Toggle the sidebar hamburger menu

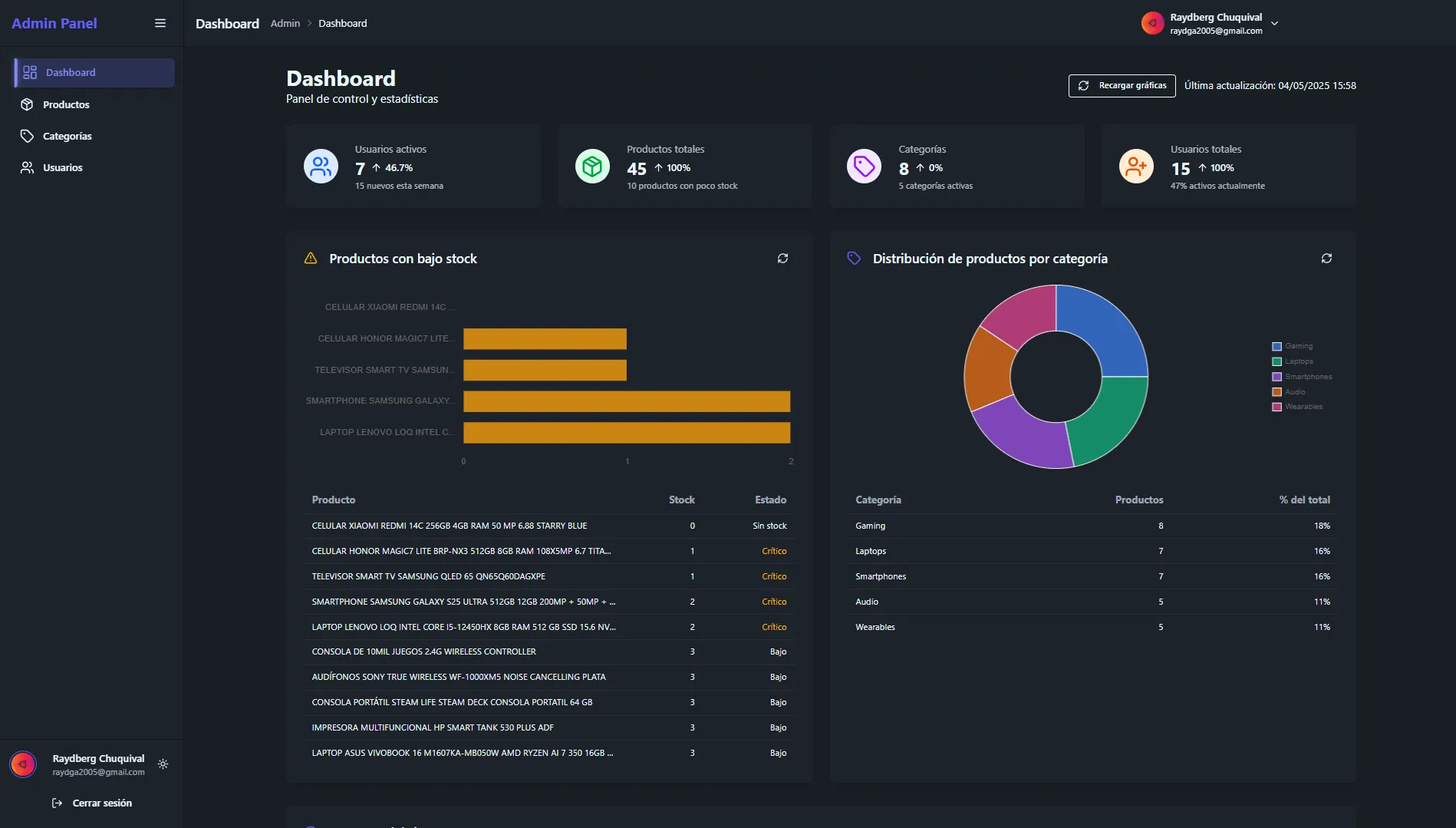(160, 23)
